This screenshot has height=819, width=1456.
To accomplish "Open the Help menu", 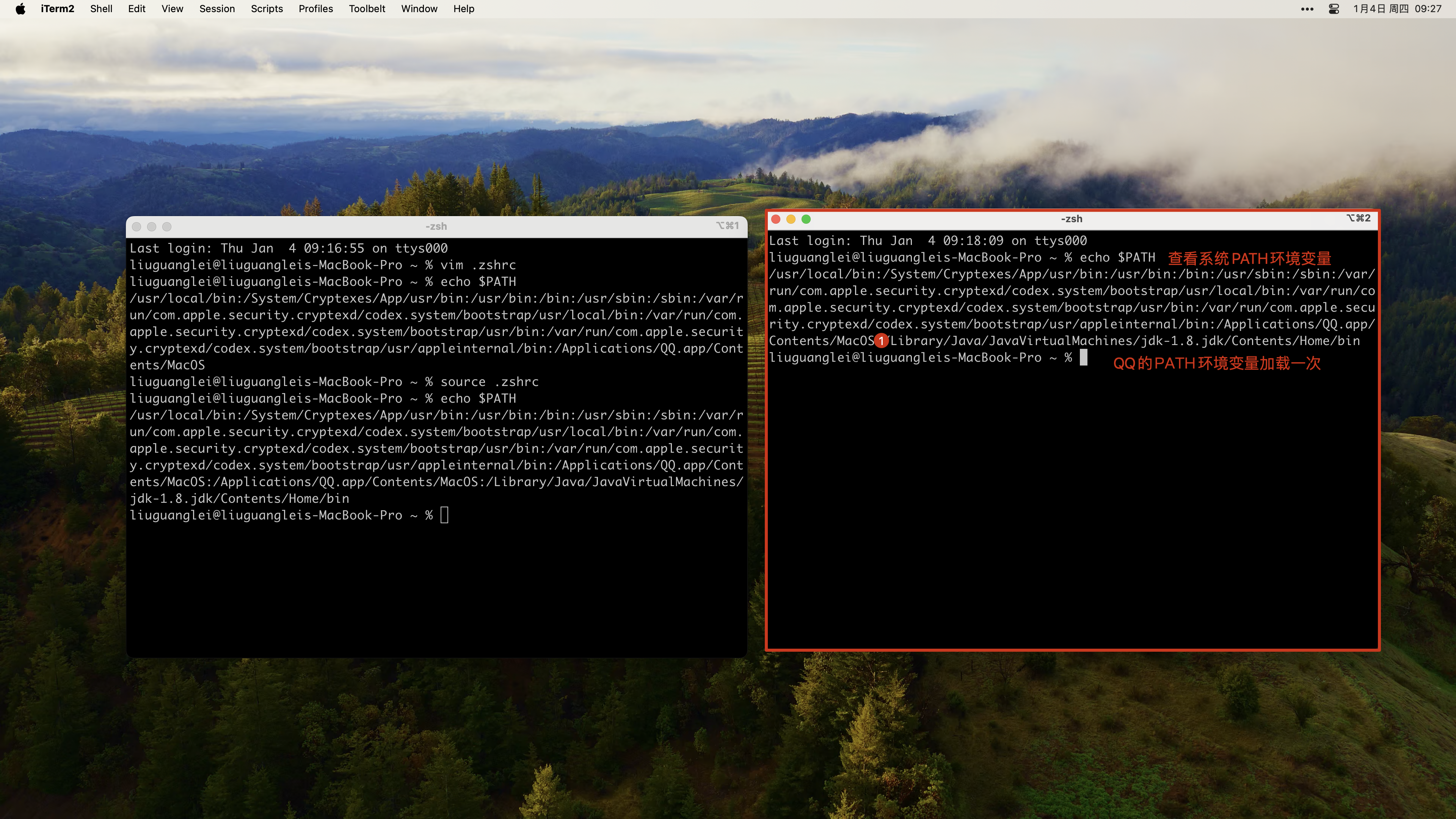I will click(463, 8).
